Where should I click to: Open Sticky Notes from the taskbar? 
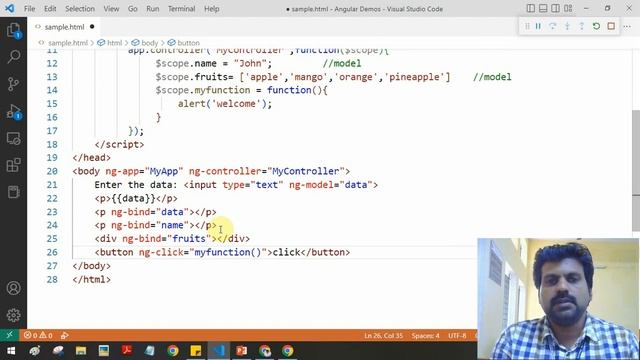tap(196, 351)
